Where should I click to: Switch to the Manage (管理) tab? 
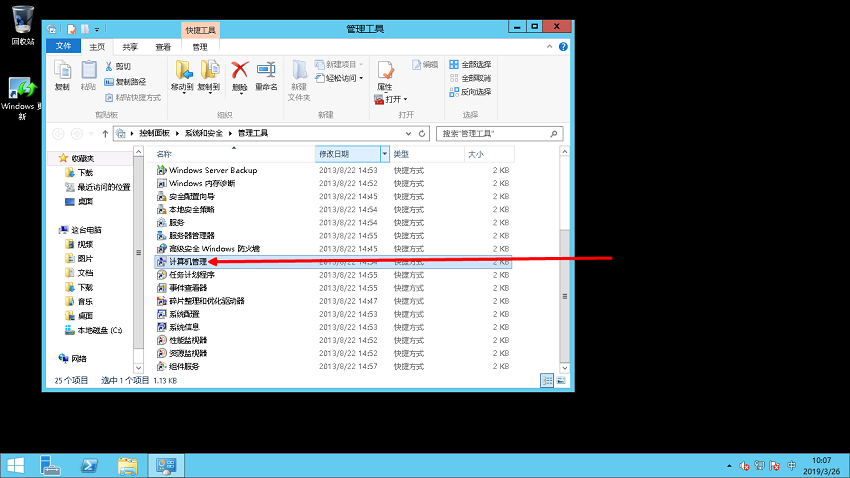pyautogui.click(x=200, y=47)
